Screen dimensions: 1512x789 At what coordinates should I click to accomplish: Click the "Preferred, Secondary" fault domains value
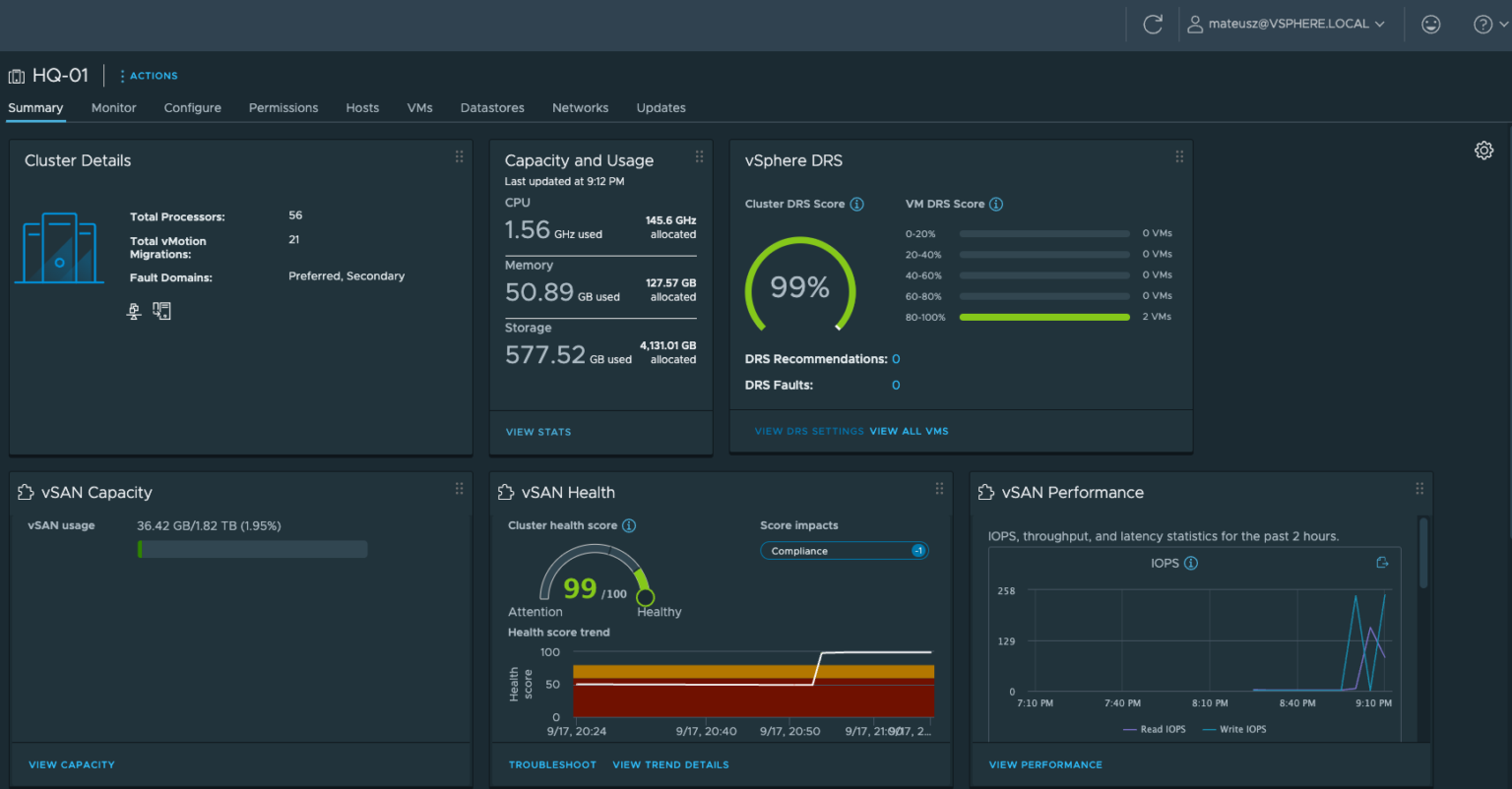pos(346,276)
